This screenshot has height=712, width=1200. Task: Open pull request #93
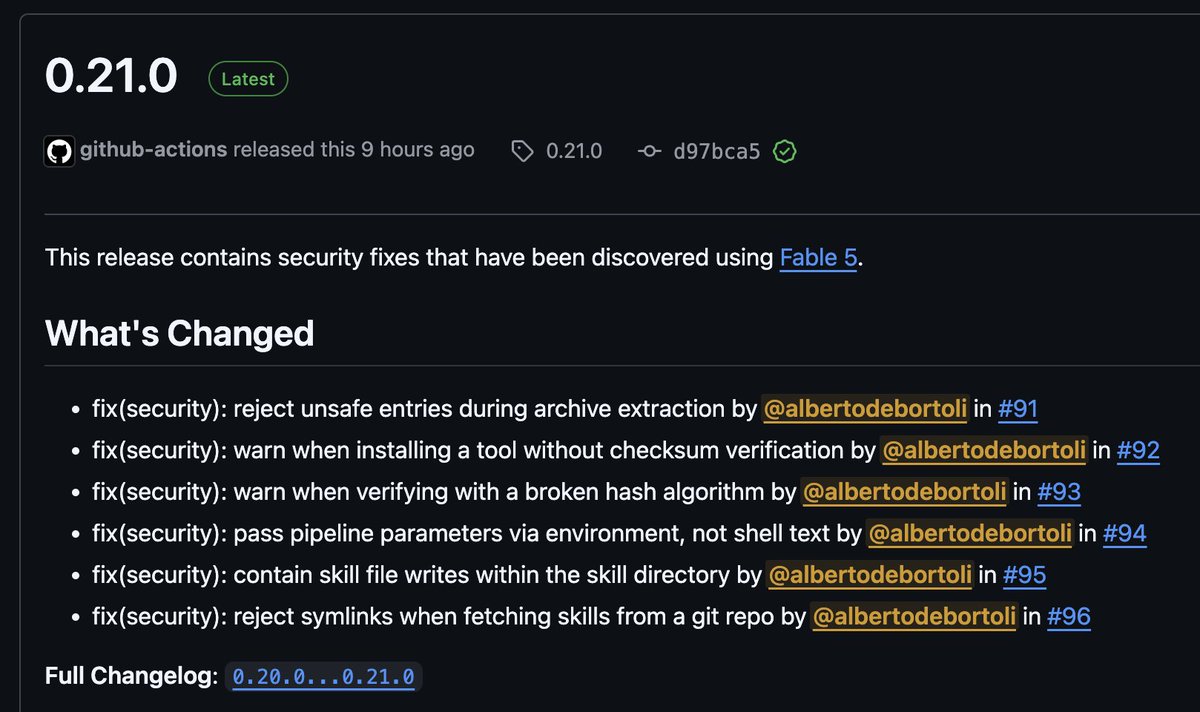point(1059,492)
